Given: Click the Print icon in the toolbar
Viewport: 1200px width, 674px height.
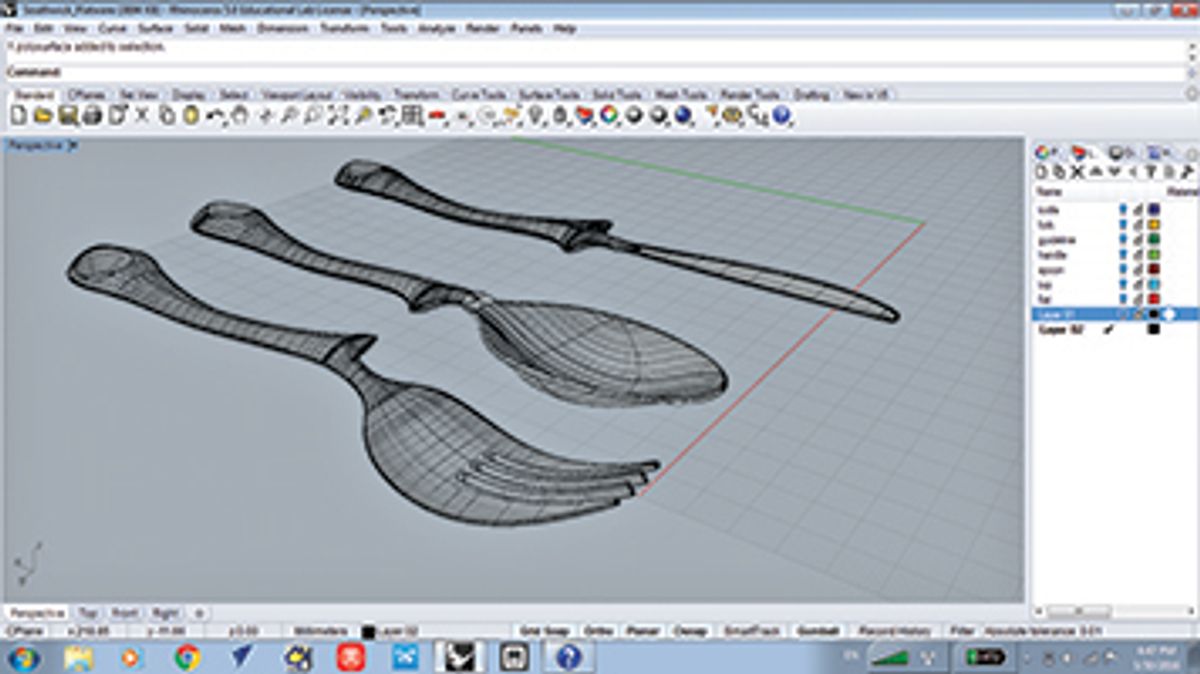Looking at the screenshot, I should (x=92, y=116).
